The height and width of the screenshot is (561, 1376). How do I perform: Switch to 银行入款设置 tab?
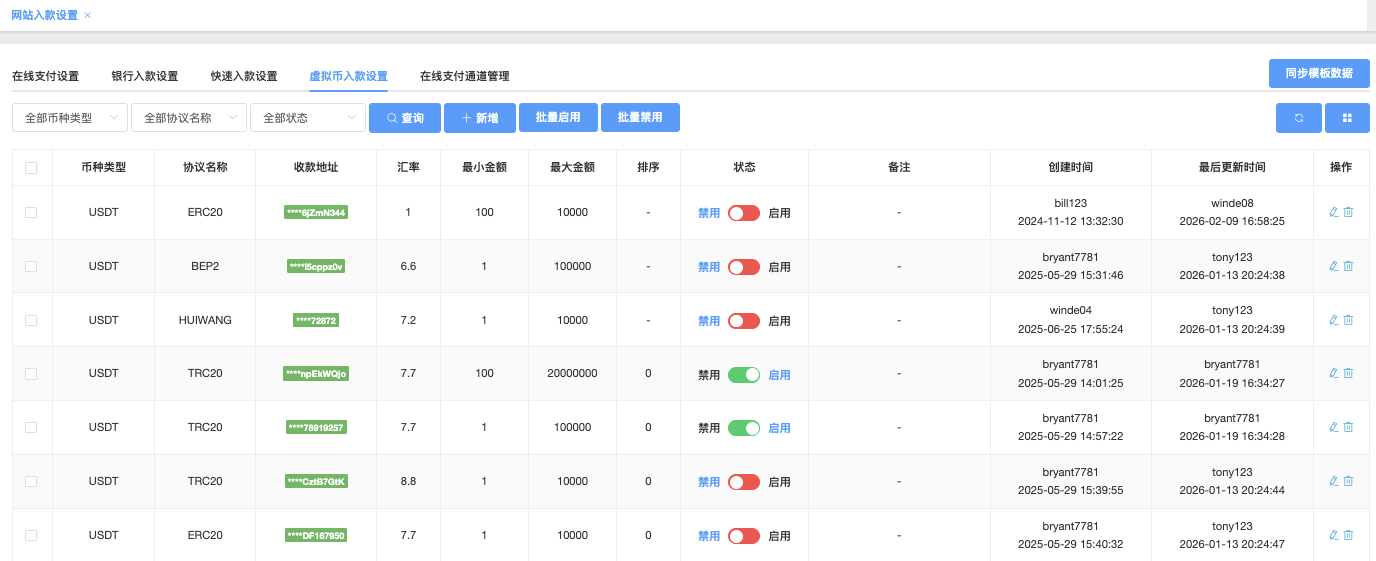[x=144, y=76]
